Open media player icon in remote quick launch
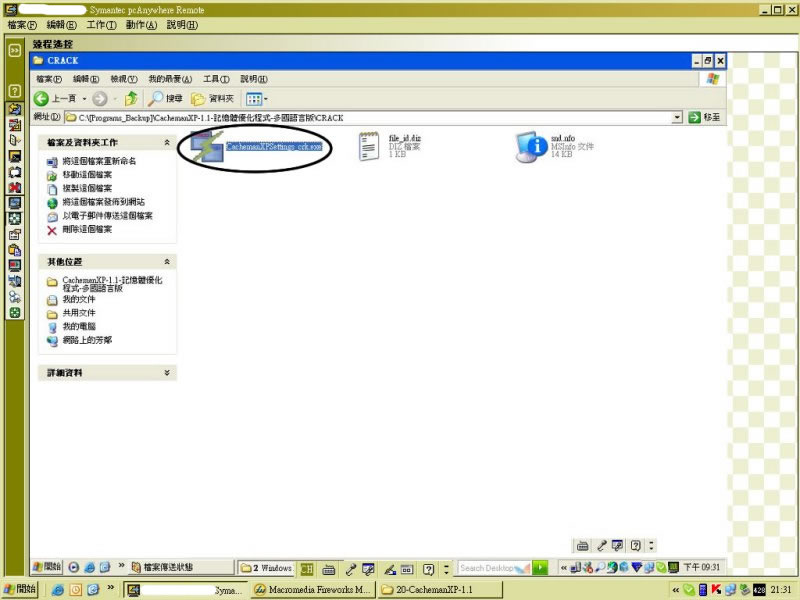The width and height of the screenshot is (800, 600). [73, 567]
